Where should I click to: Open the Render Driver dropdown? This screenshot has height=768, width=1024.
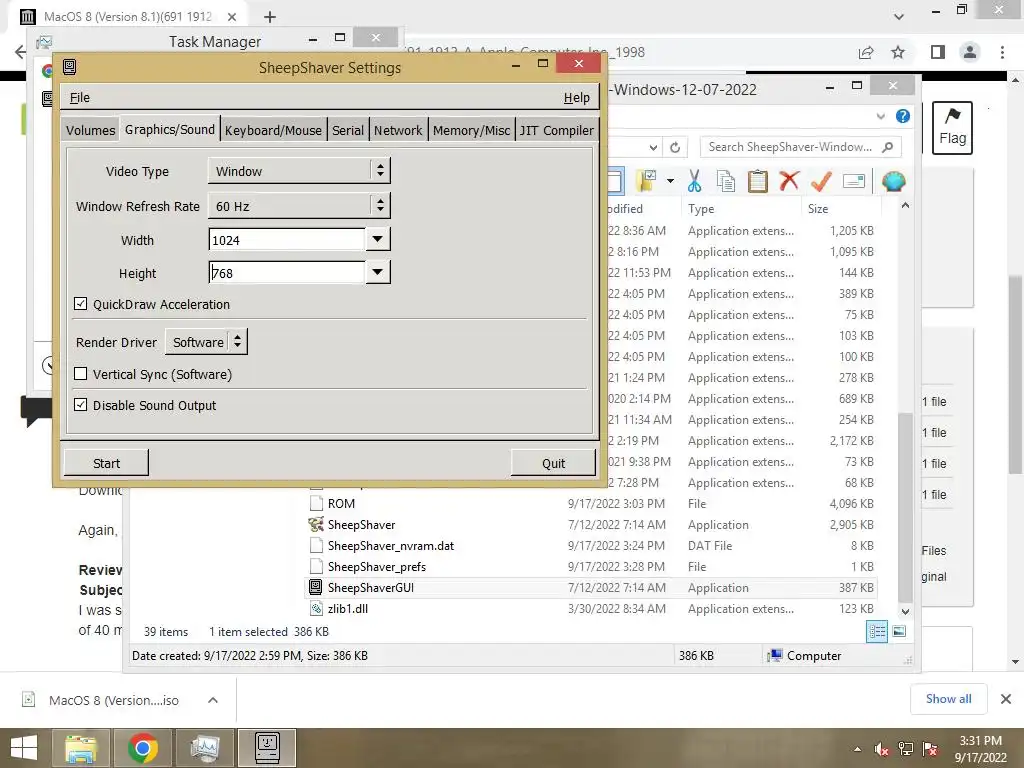206,342
